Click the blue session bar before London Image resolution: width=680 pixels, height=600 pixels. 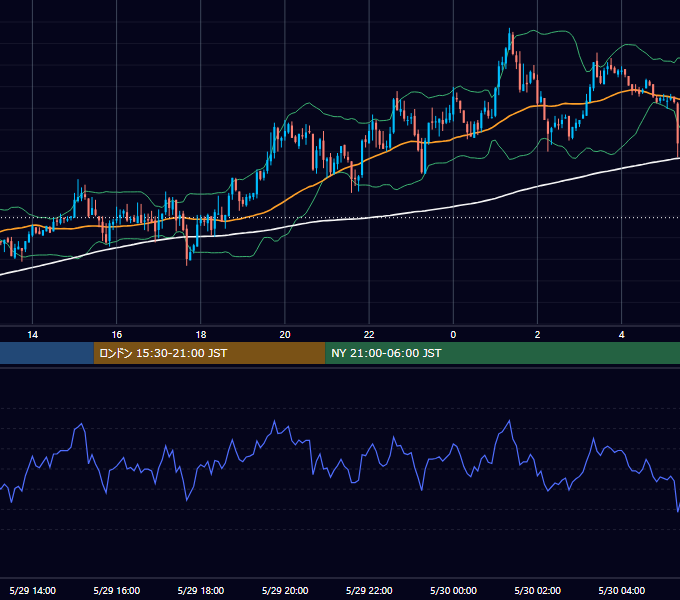tap(47, 353)
